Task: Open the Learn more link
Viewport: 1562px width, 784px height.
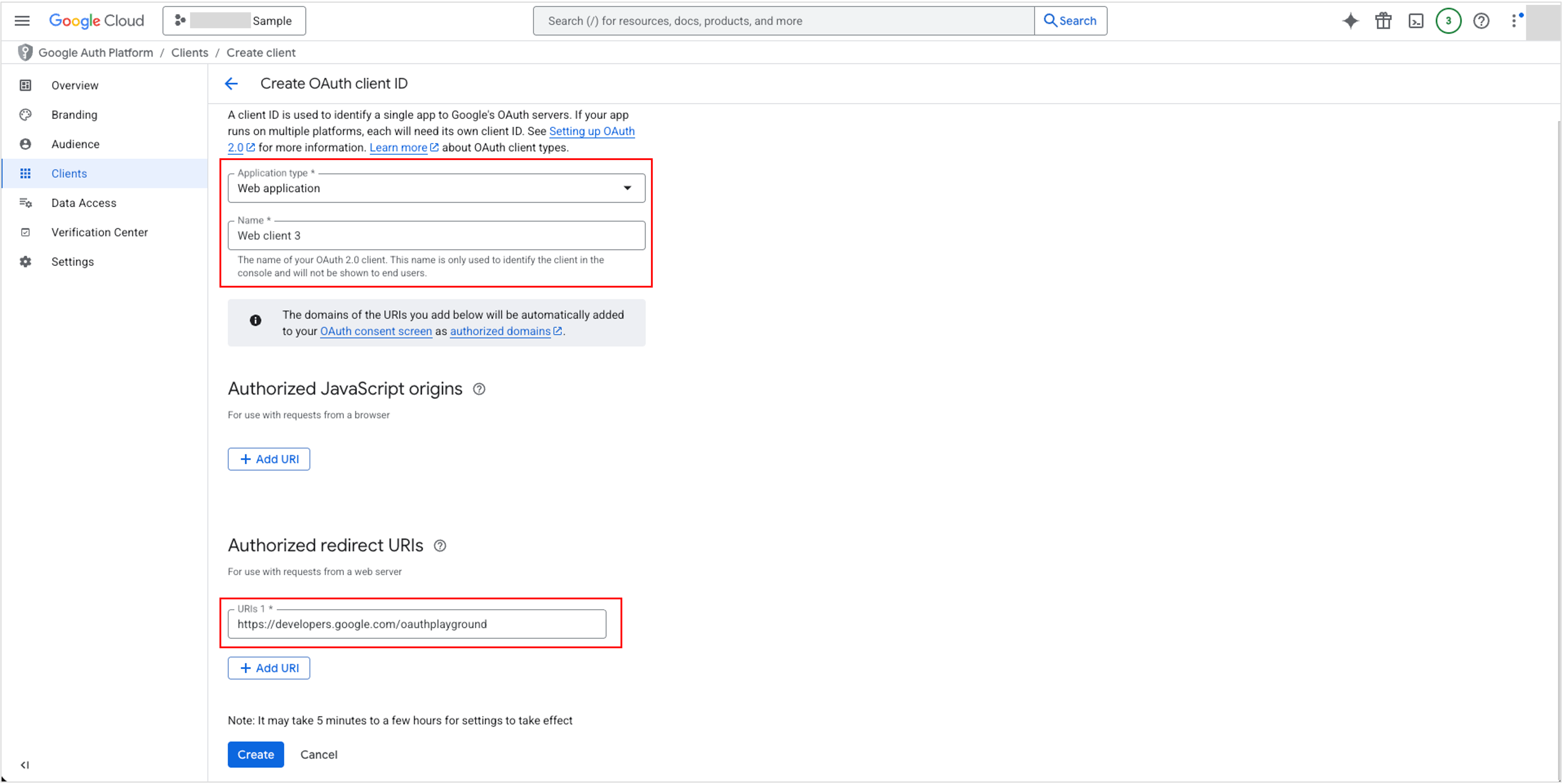Action: tap(399, 148)
